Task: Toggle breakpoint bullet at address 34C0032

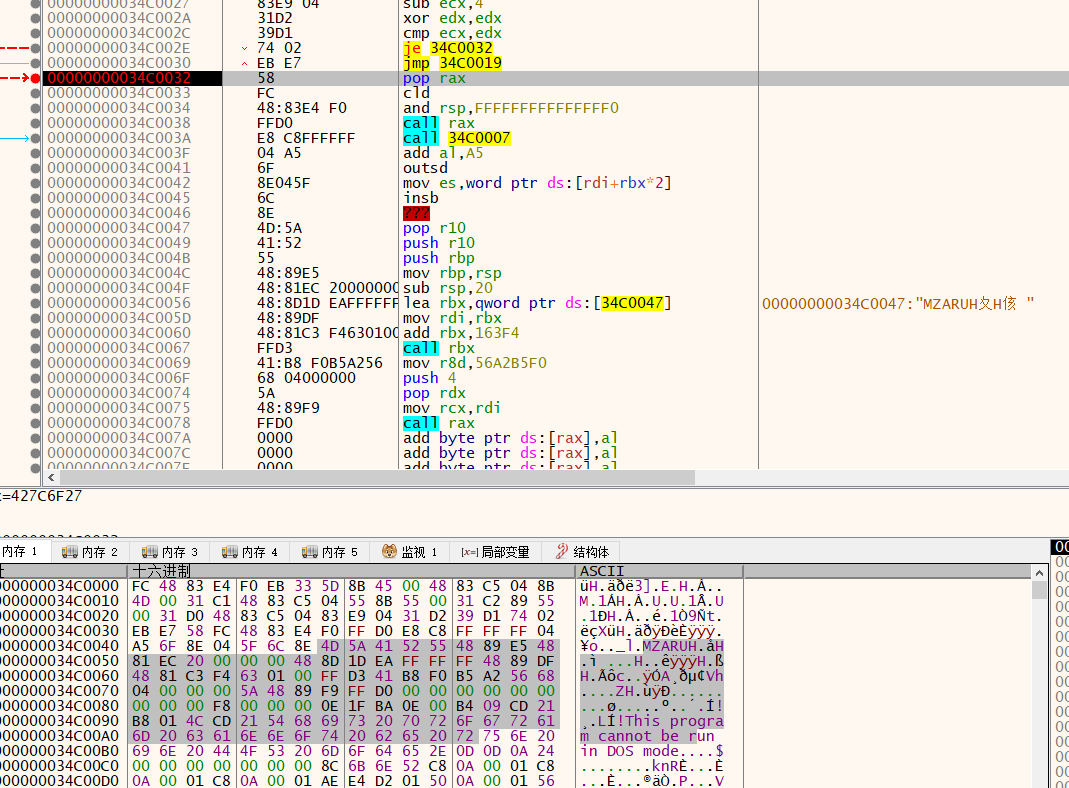Action: pyautogui.click(x=35, y=78)
